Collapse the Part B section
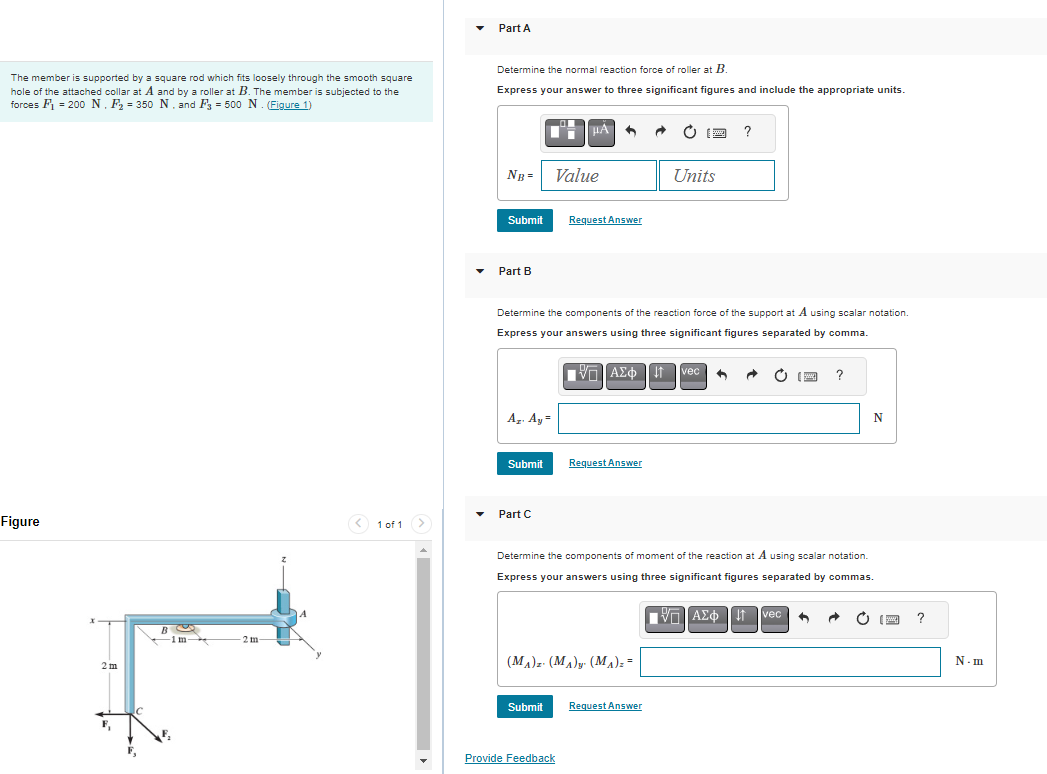This screenshot has width=1047, height=774. (x=480, y=271)
